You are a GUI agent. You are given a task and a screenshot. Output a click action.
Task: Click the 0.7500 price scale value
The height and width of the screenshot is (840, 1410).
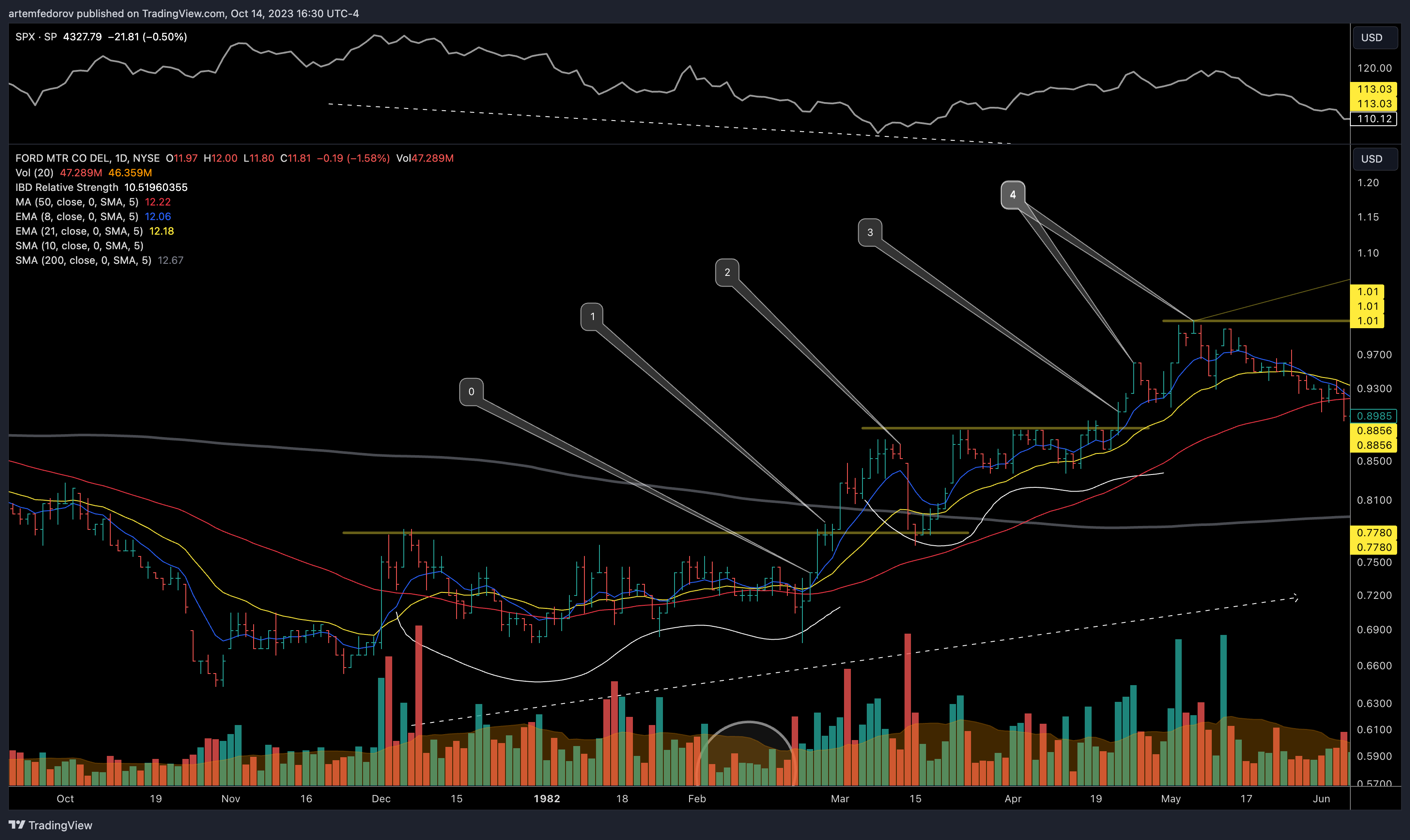(1374, 562)
